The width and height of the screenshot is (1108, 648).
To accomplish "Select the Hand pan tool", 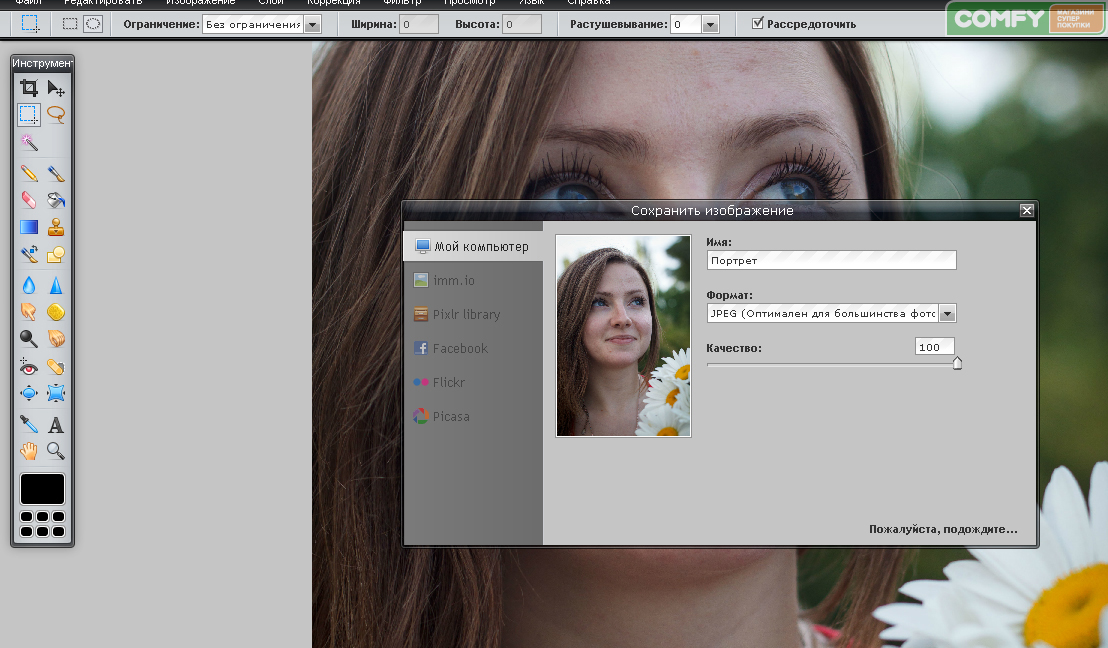I will tap(29, 451).
